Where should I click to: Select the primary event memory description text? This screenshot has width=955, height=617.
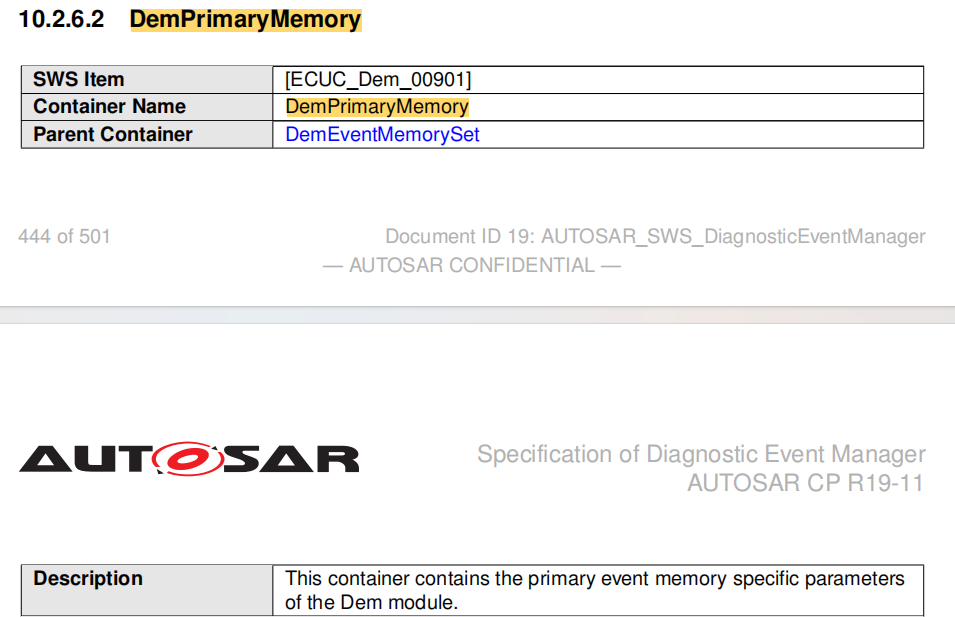(x=594, y=590)
